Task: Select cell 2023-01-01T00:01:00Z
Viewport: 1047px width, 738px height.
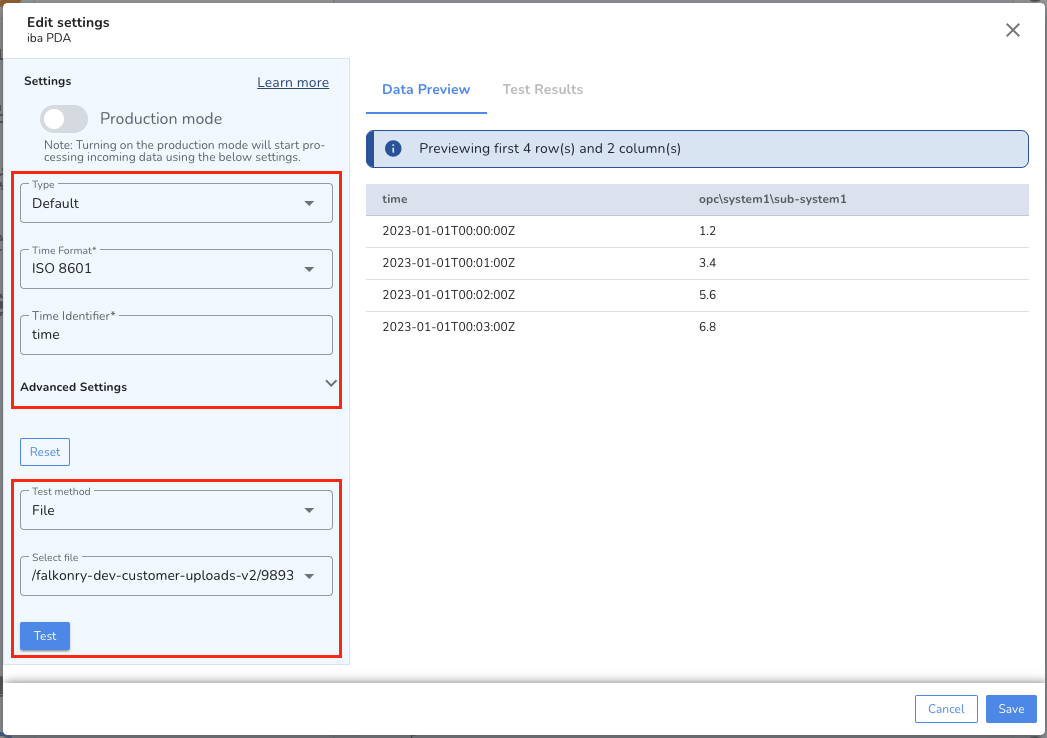Action: tap(449, 263)
